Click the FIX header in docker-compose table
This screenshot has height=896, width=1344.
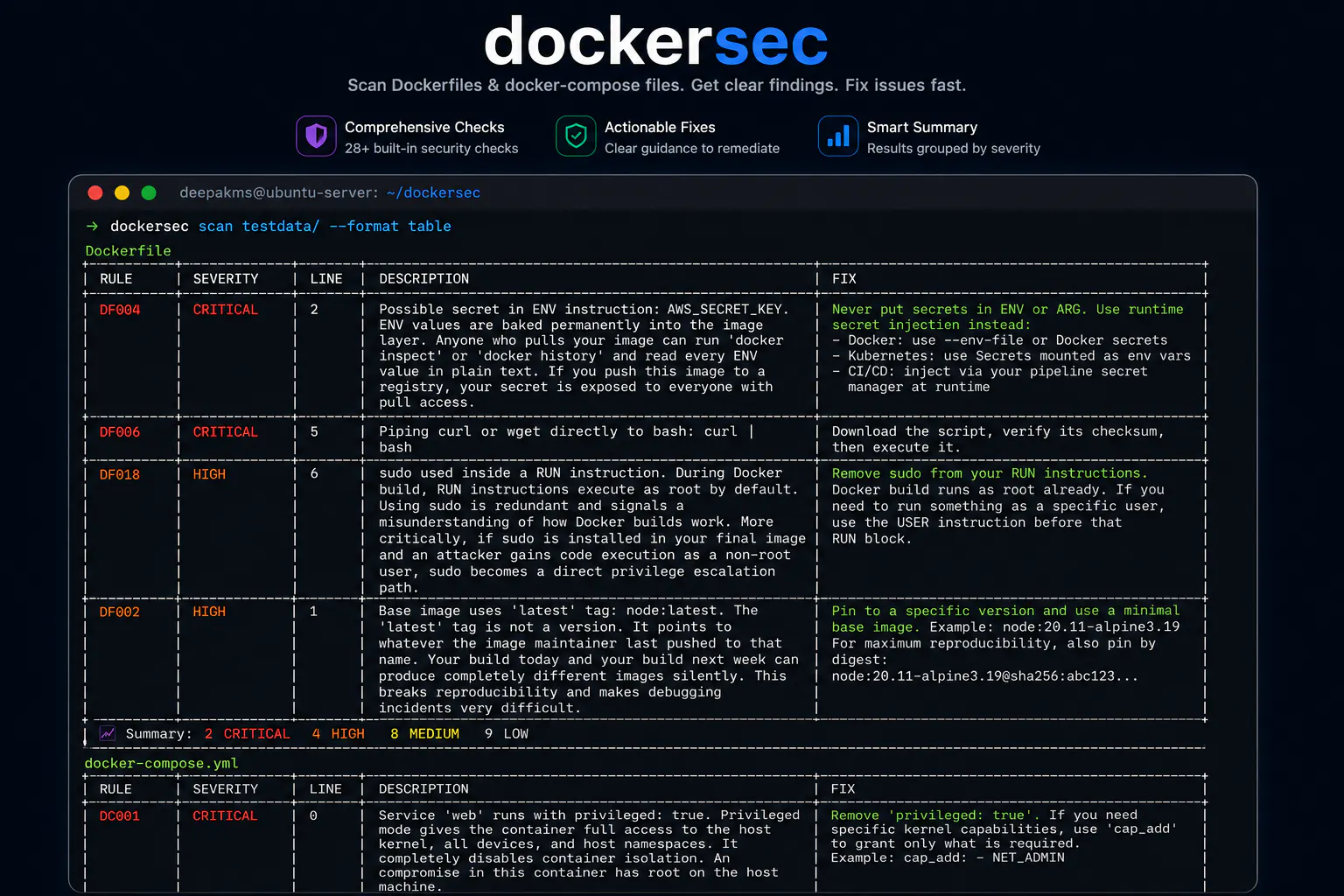(843, 788)
